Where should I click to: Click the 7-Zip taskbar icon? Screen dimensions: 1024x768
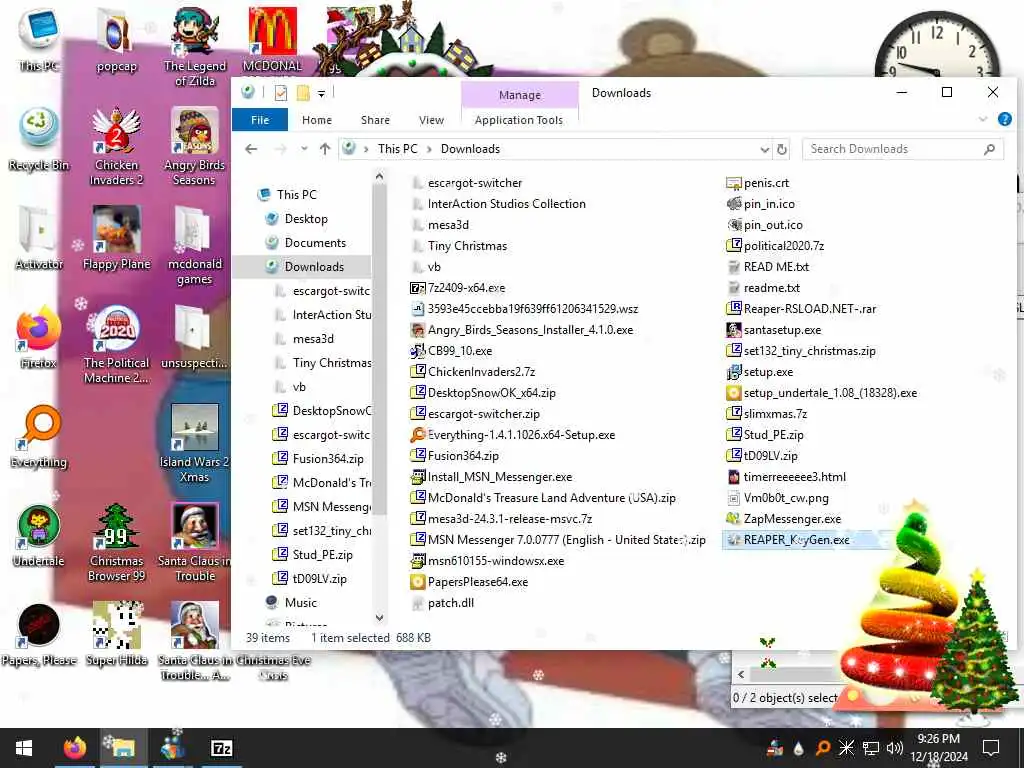pyautogui.click(x=222, y=748)
